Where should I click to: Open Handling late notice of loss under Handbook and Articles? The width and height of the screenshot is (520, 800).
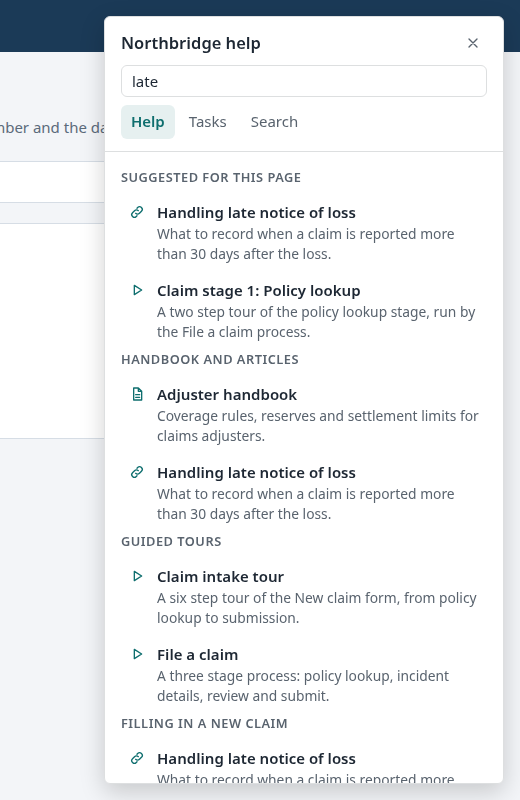pyautogui.click(x=256, y=473)
